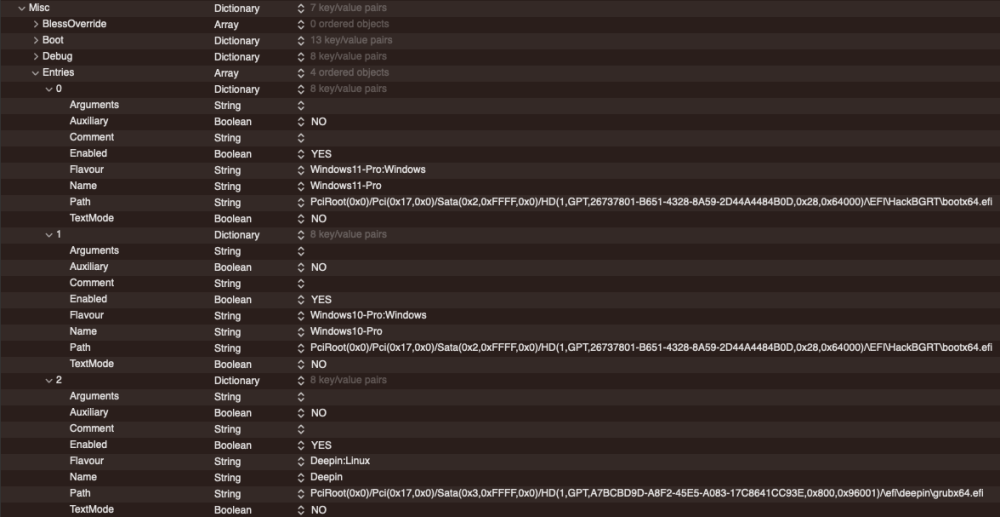Select entry 0 Comment key
The height and width of the screenshot is (517, 1000).
tap(92, 137)
